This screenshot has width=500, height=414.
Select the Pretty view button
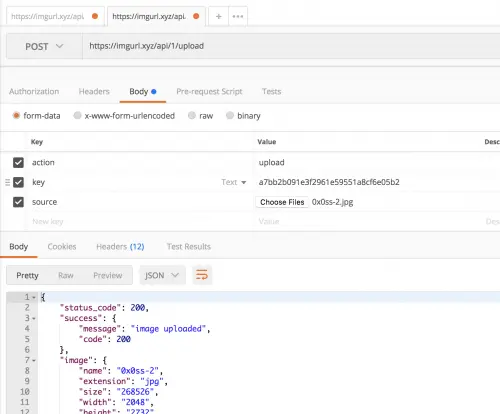pyautogui.click(x=28, y=275)
